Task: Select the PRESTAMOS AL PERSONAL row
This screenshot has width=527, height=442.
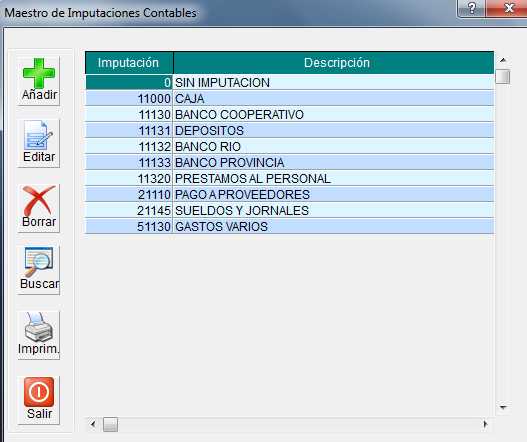Action: coord(290,179)
